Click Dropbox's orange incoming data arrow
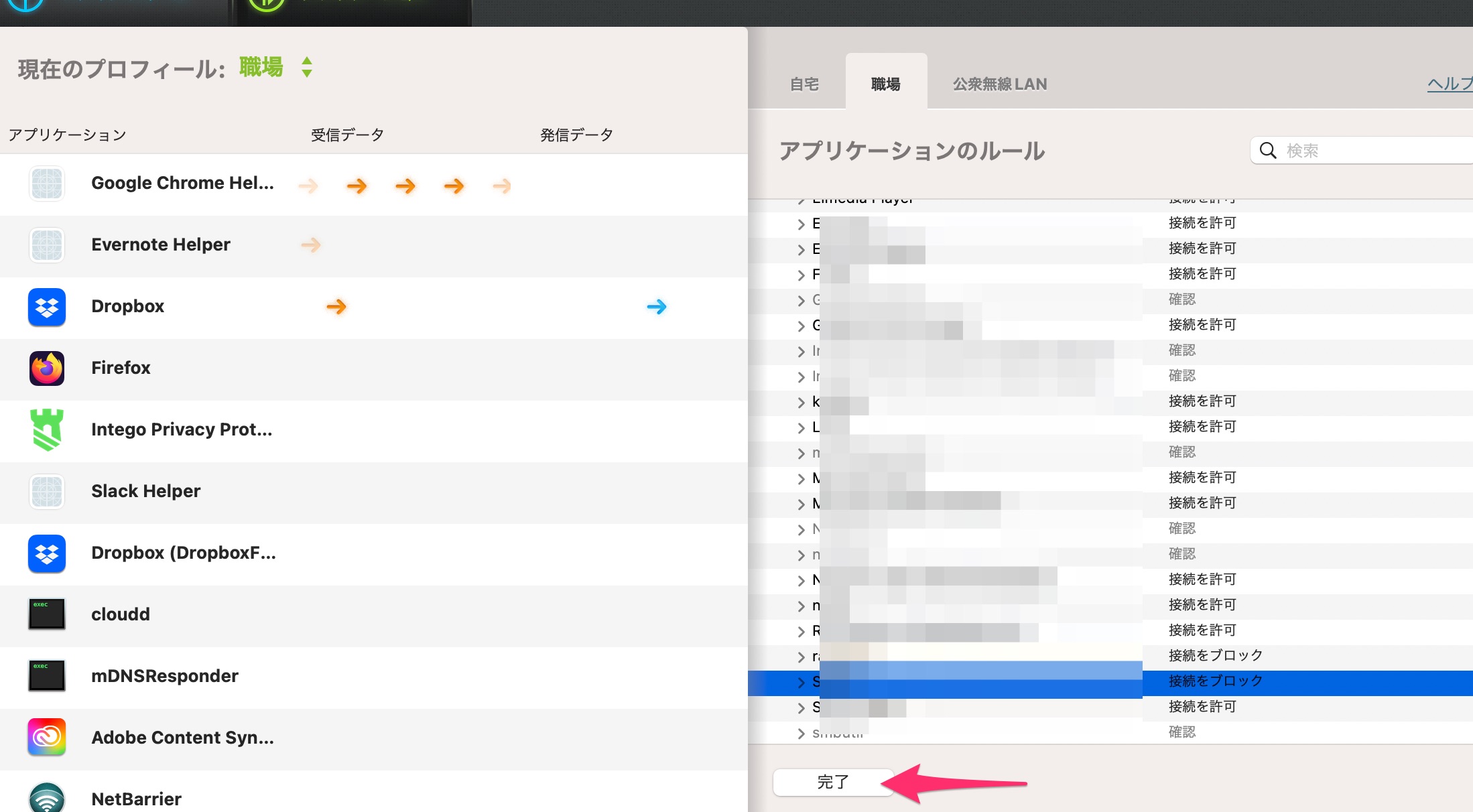Screen dimensions: 1473x812 click(x=336, y=307)
